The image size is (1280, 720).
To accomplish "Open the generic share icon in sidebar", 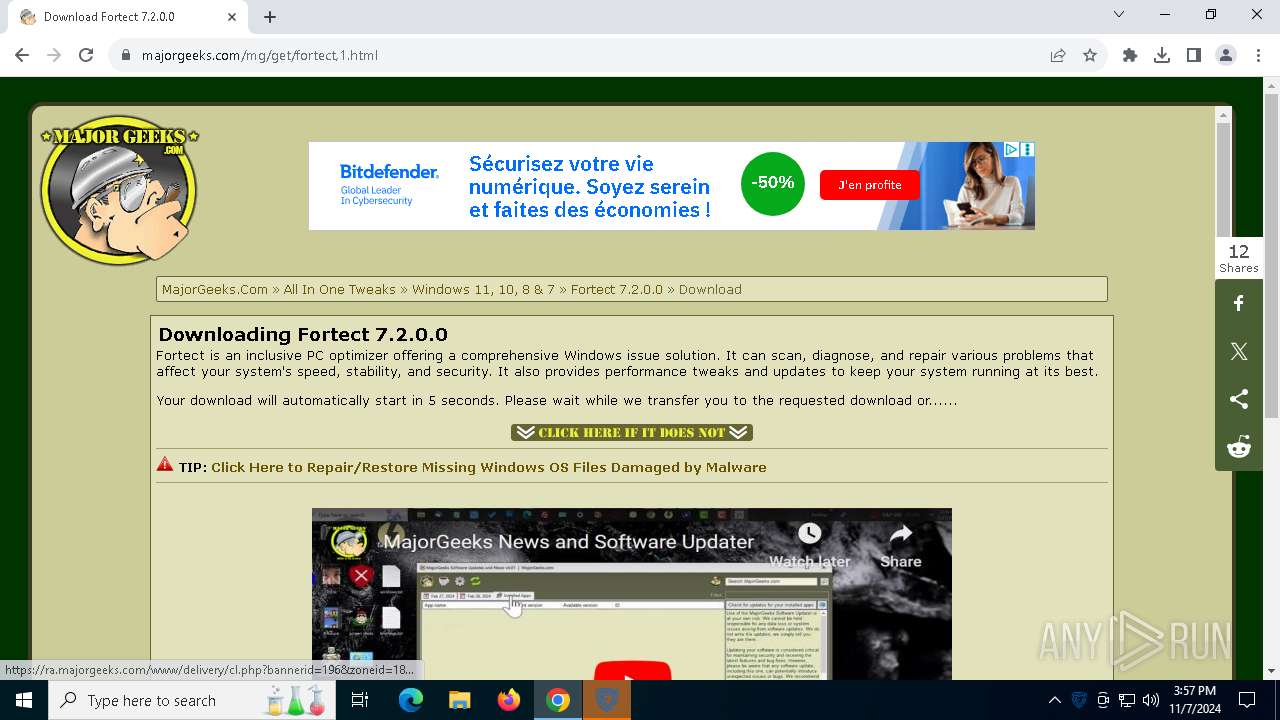I will click(1239, 399).
